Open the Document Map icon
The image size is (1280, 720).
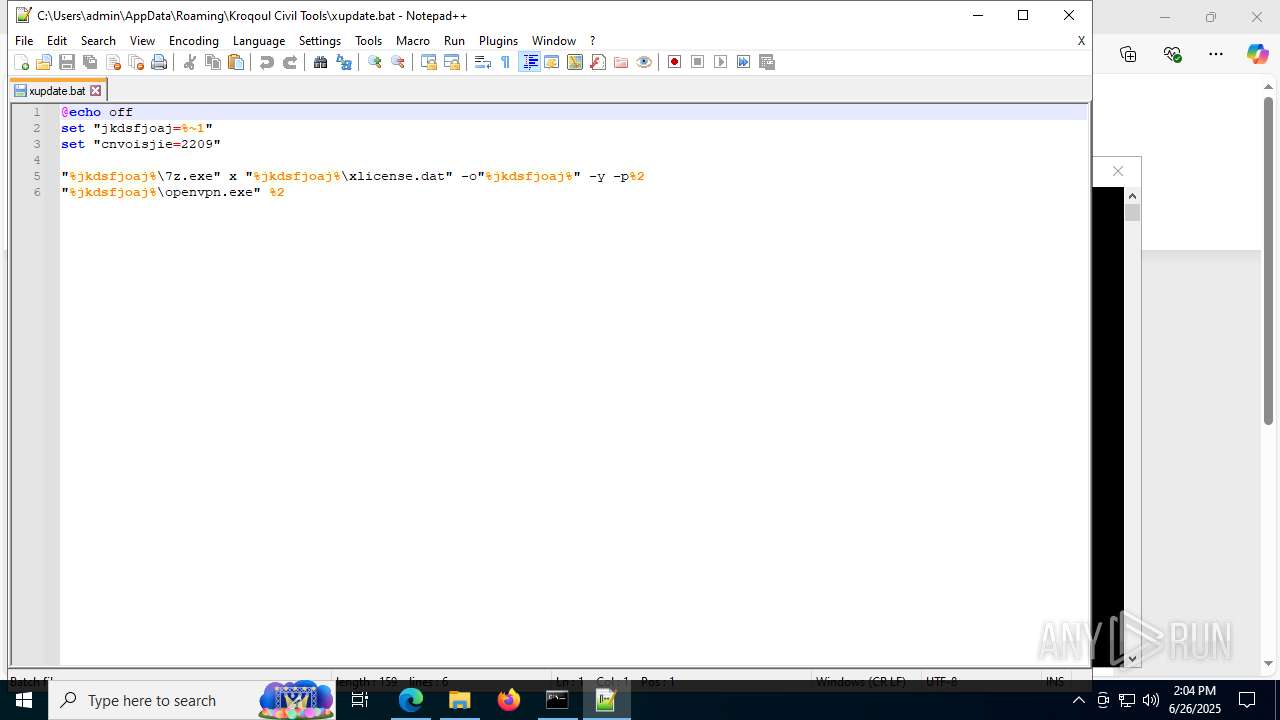[x=575, y=62]
